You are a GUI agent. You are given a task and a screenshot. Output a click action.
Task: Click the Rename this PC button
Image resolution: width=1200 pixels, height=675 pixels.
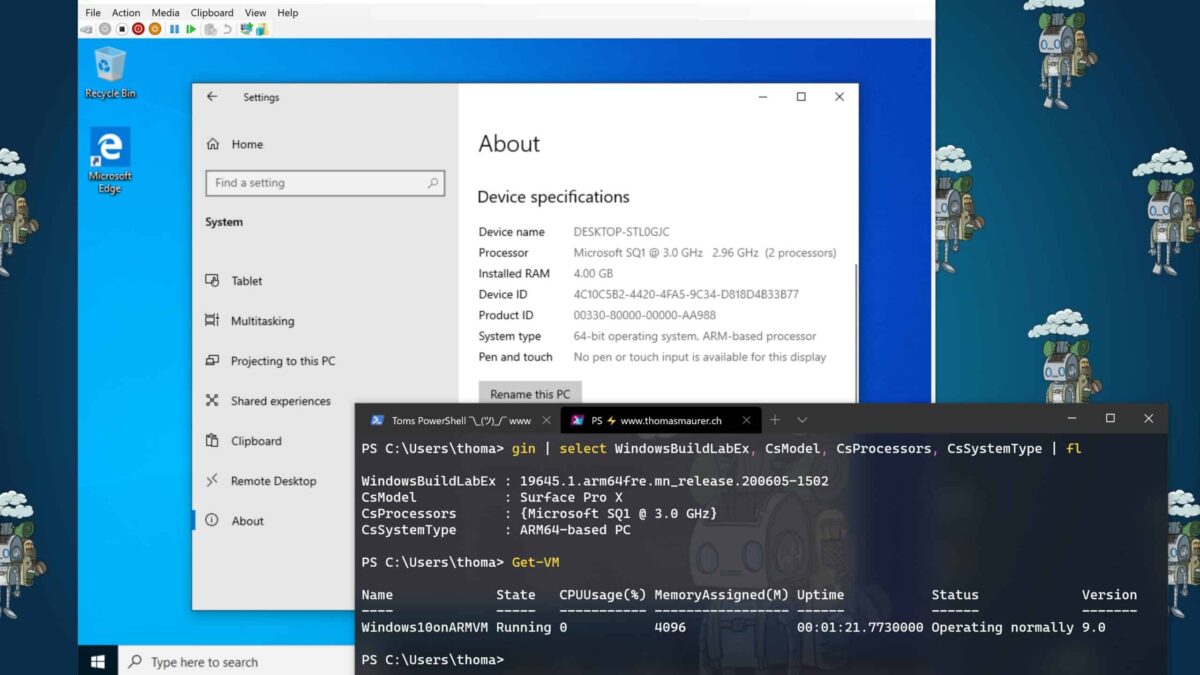coord(530,394)
